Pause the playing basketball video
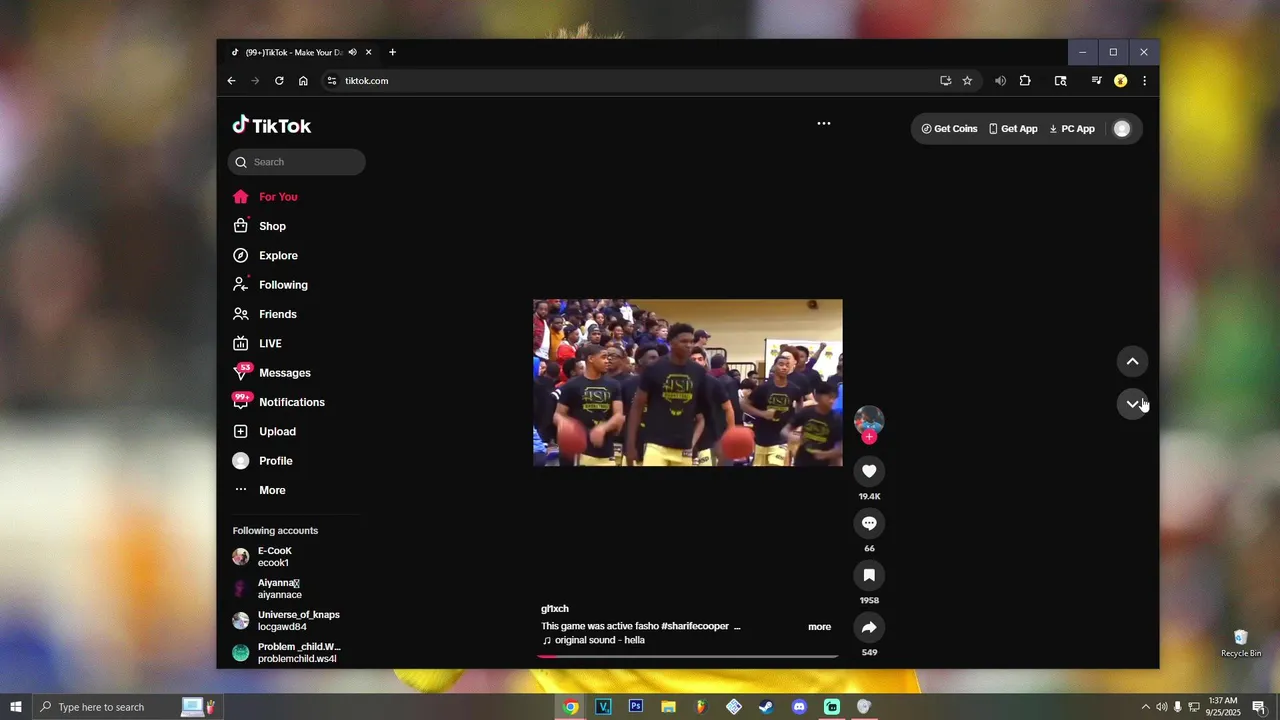 pos(688,382)
